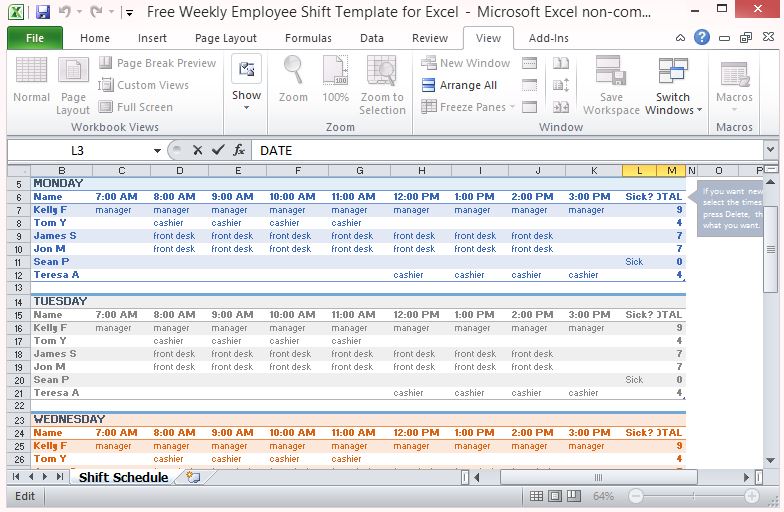Click the Save icon in quick access toolbar
The image size is (784, 512).
42,13
